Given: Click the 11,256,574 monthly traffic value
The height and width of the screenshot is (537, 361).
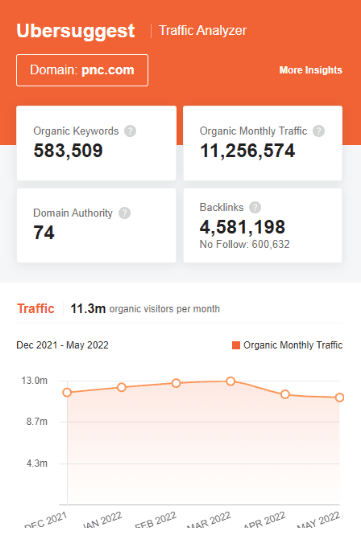Looking at the screenshot, I should [x=247, y=151].
